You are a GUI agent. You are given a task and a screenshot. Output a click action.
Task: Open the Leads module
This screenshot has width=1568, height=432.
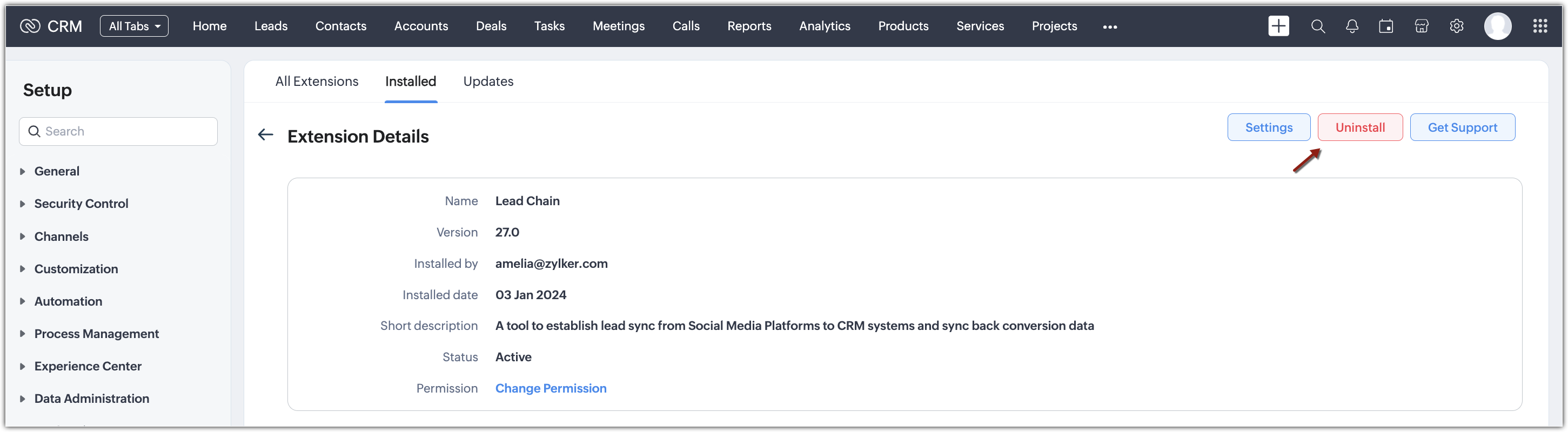click(x=271, y=26)
